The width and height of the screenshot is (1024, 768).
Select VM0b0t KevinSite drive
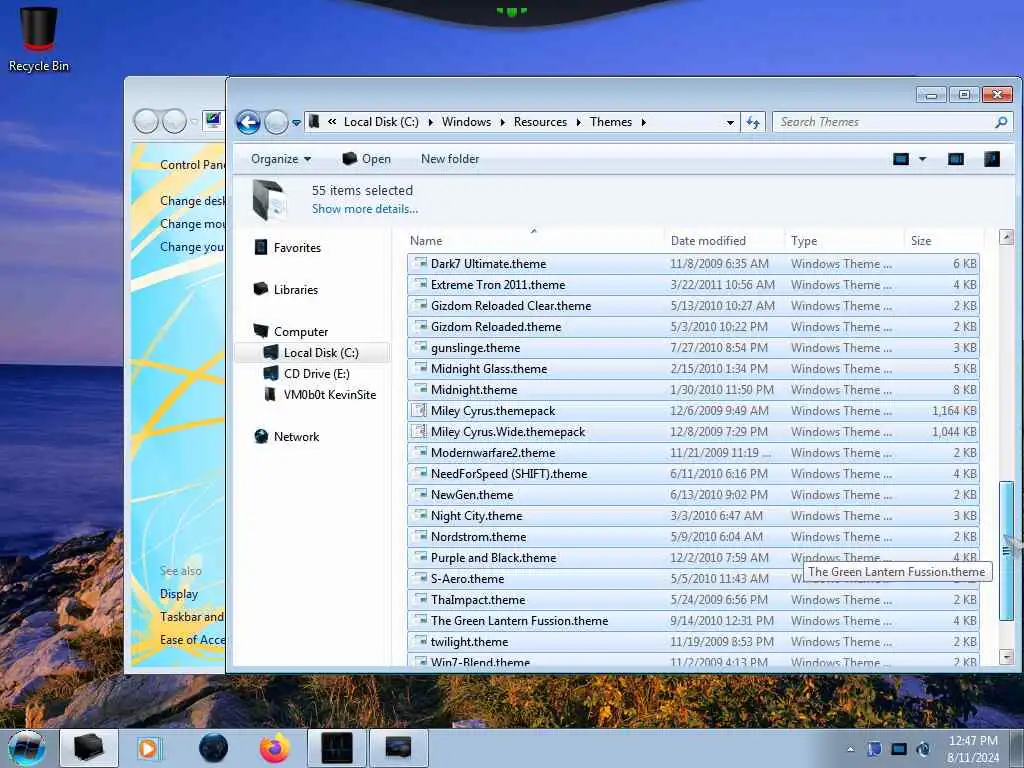coord(330,394)
